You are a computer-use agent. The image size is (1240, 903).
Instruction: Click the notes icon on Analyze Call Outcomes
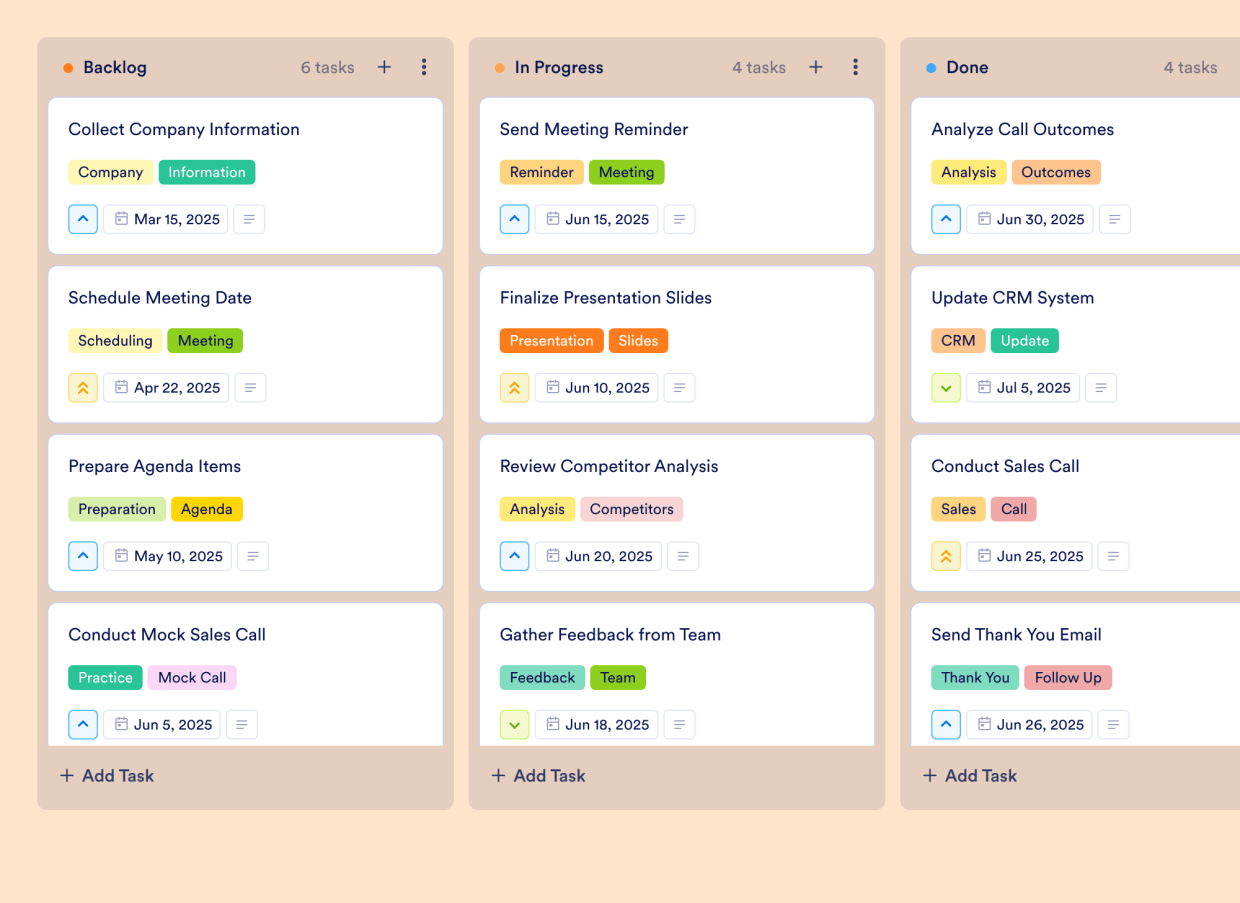pos(1114,219)
